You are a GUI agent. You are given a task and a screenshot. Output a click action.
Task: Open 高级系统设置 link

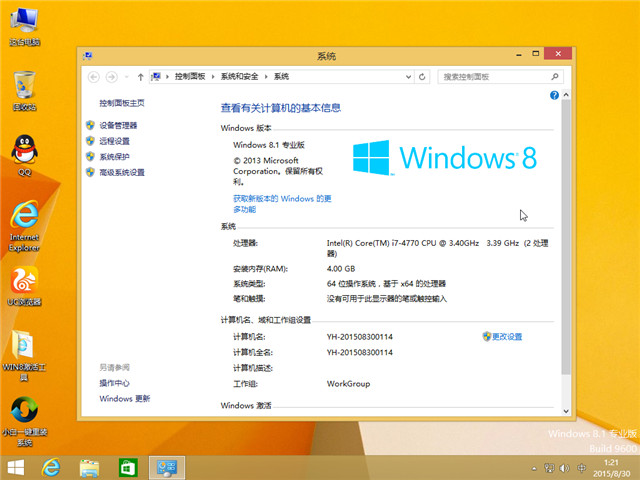pyautogui.click(x=122, y=172)
